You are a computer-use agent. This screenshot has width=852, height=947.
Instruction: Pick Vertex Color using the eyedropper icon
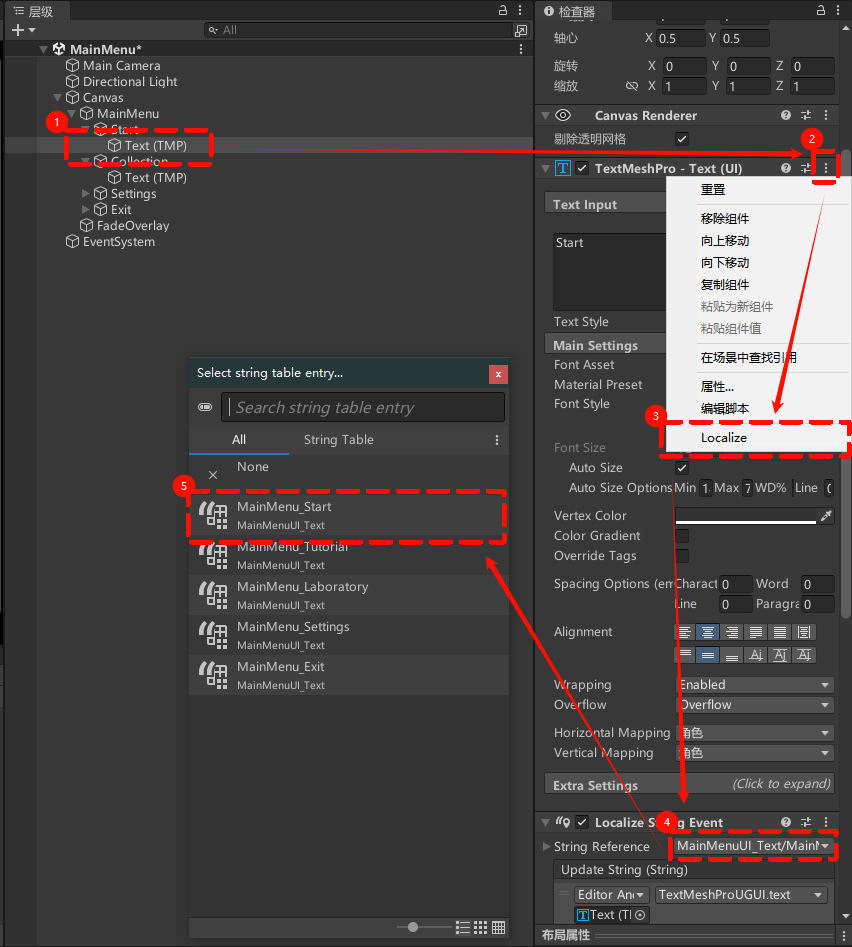tap(824, 515)
